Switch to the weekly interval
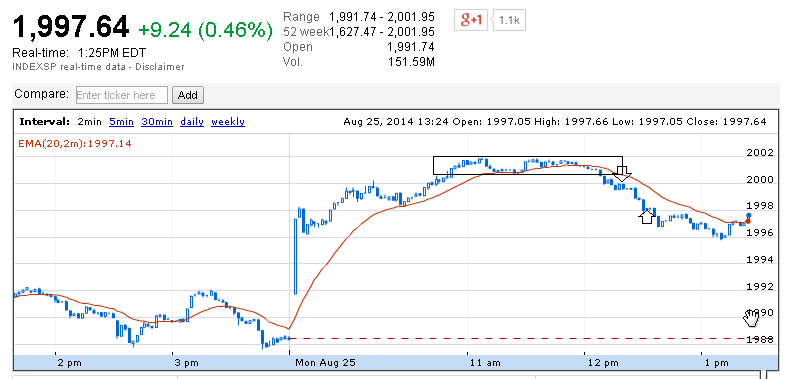This screenshot has height=379, width=792. tap(228, 122)
